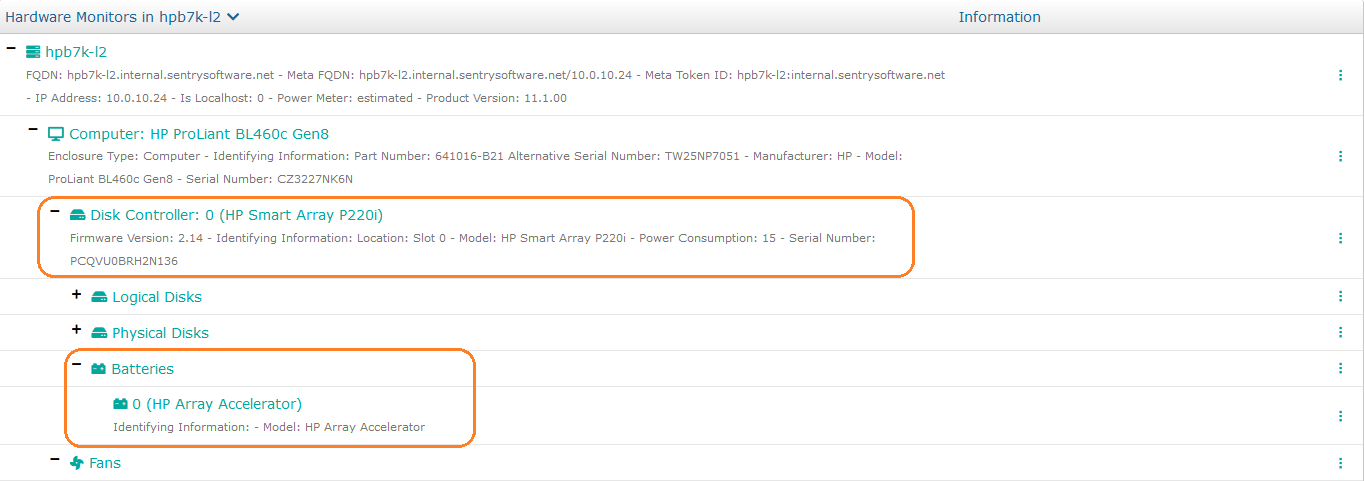The width and height of the screenshot is (1364, 481).
Task: Click the hpb7k-l2 server icon
Action: 33,52
